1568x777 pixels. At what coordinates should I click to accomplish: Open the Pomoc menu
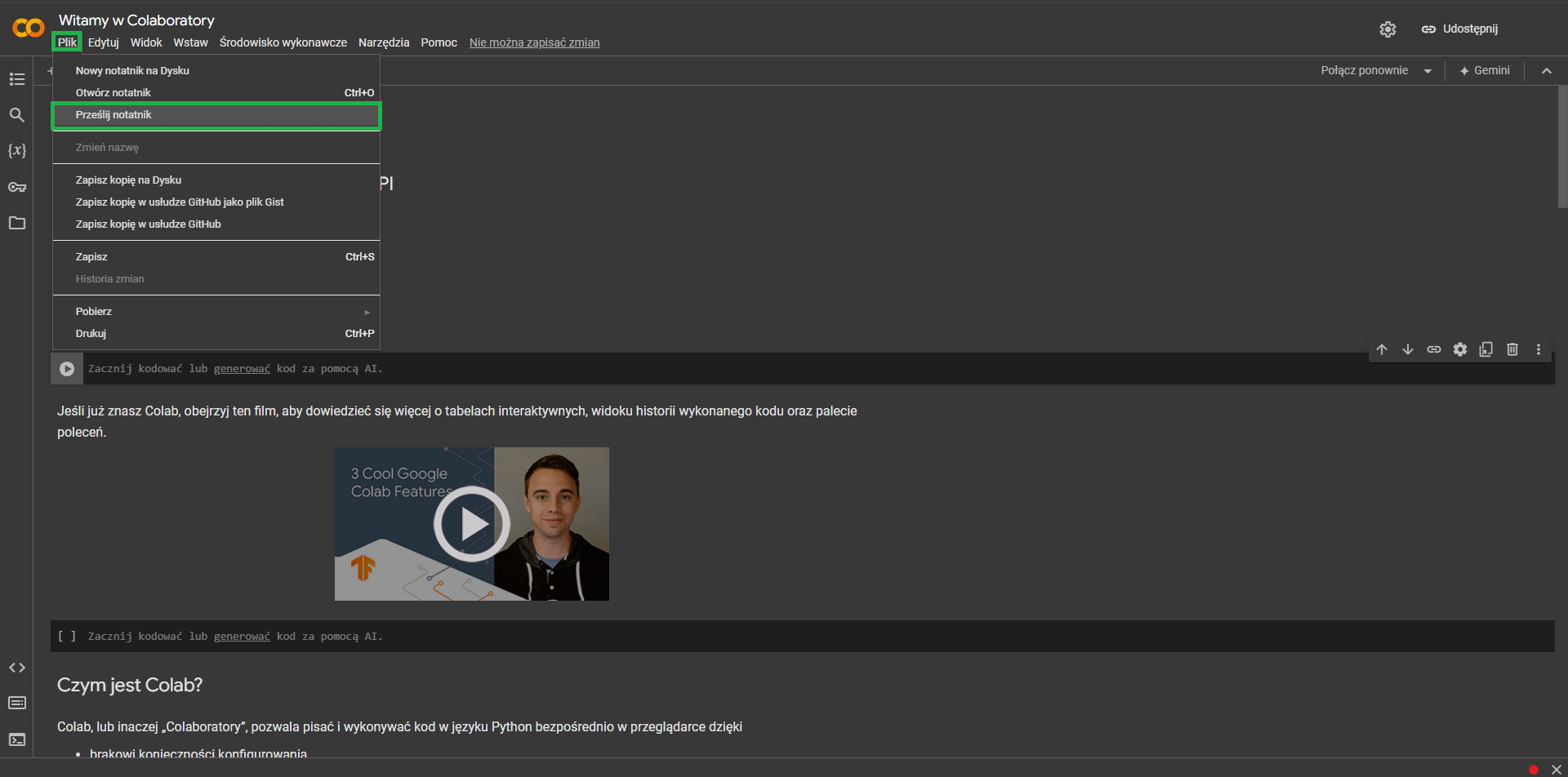point(439,42)
